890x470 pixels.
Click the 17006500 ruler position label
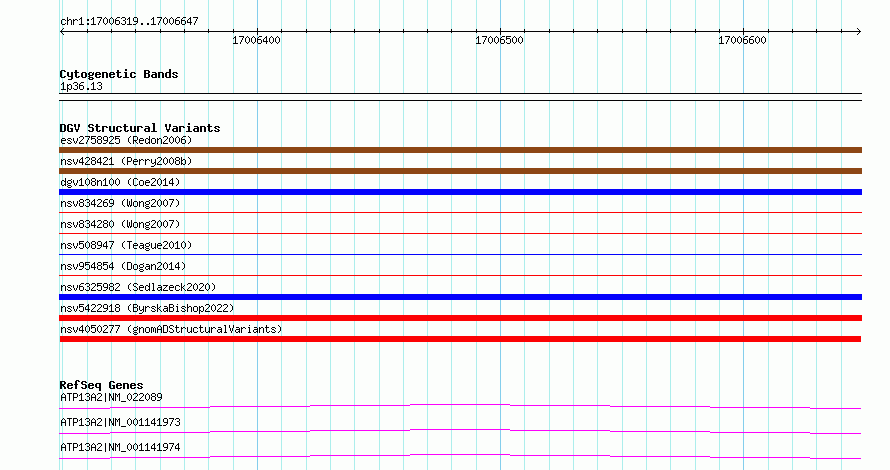tap(499, 40)
